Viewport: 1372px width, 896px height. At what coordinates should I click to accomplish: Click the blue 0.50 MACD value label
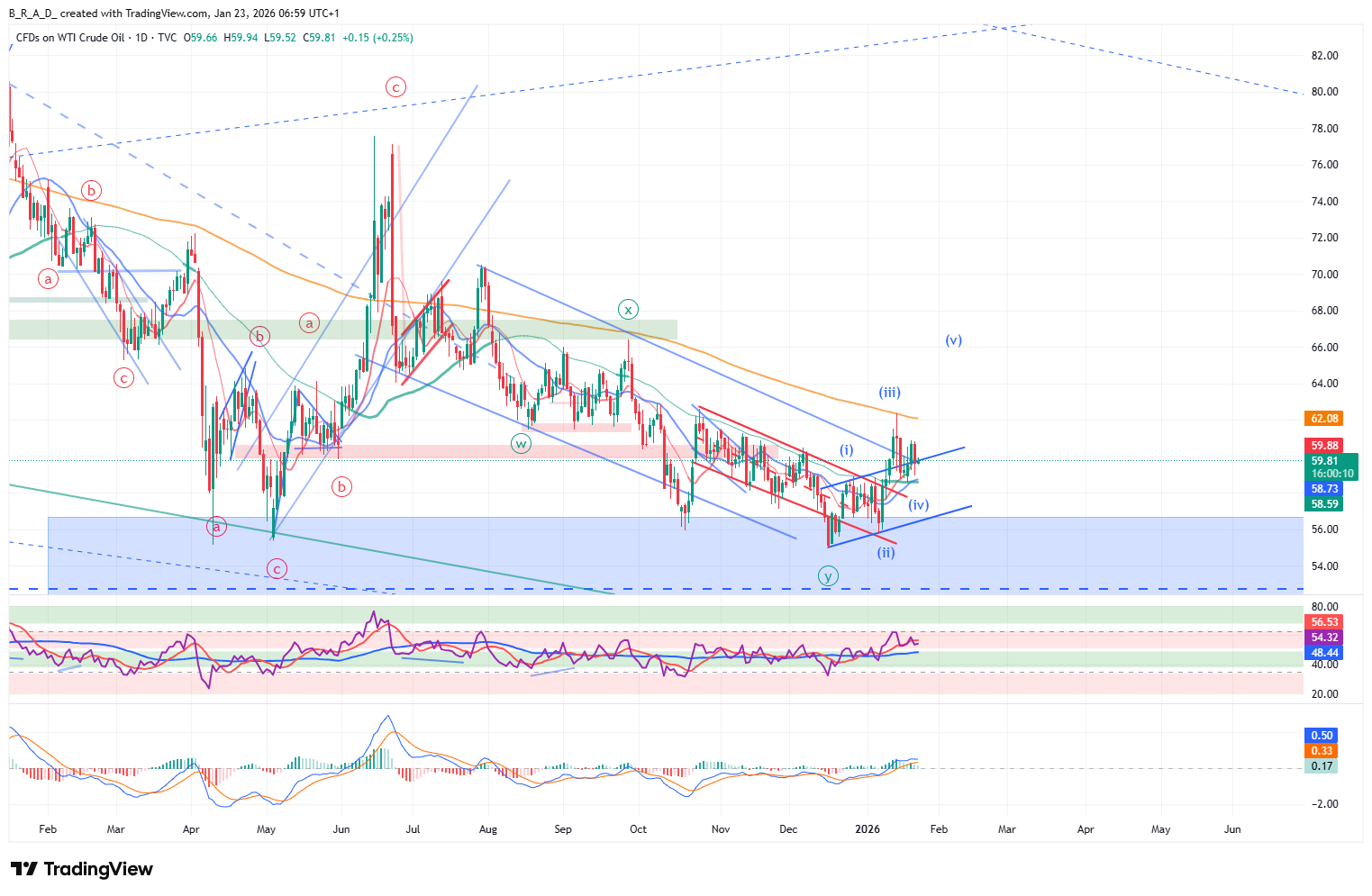point(1322,736)
